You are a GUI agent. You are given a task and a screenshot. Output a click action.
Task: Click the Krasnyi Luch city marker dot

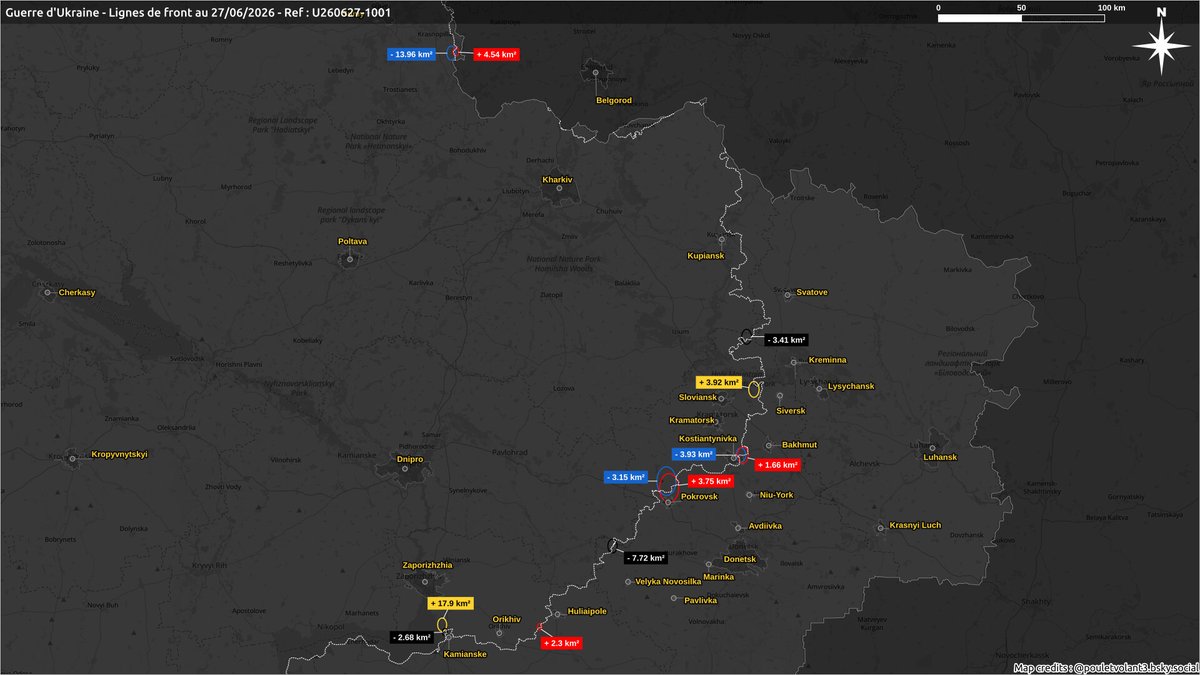point(880,527)
